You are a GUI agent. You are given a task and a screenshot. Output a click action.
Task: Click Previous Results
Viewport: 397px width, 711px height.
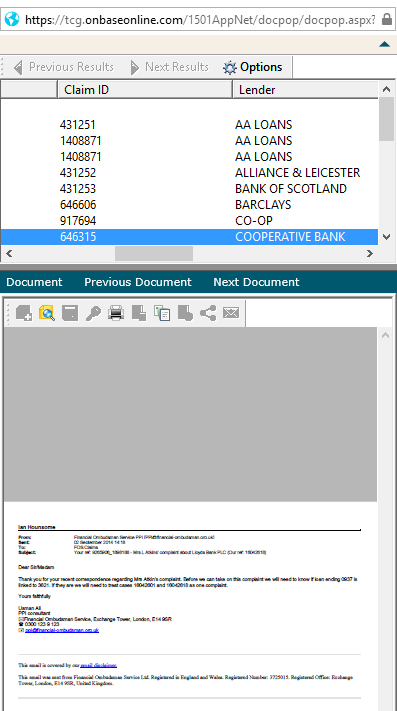coord(63,67)
